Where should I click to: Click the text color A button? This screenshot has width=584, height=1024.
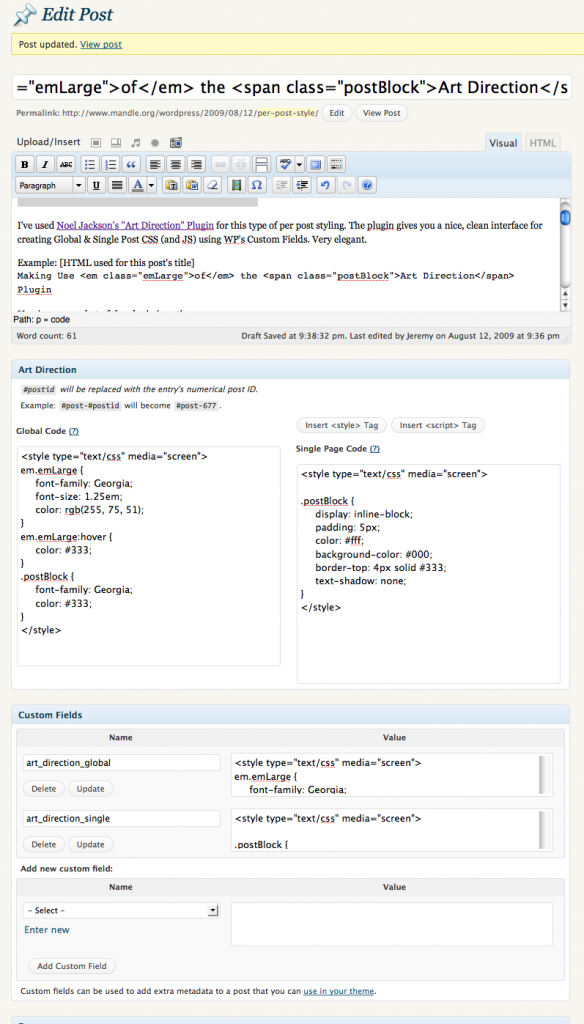pos(137,185)
